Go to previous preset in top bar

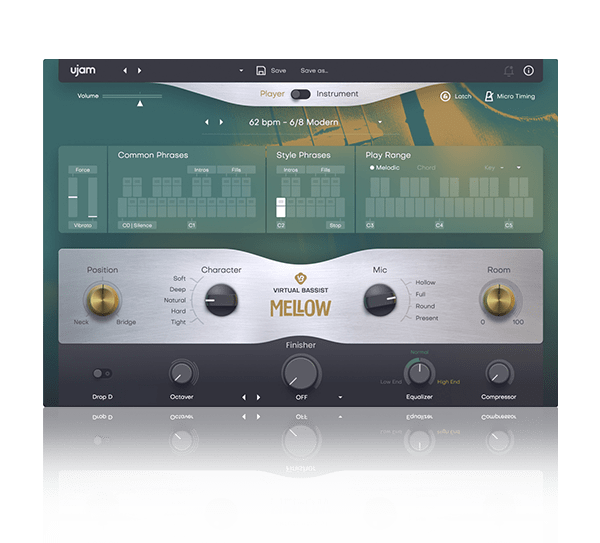point(125,70)
